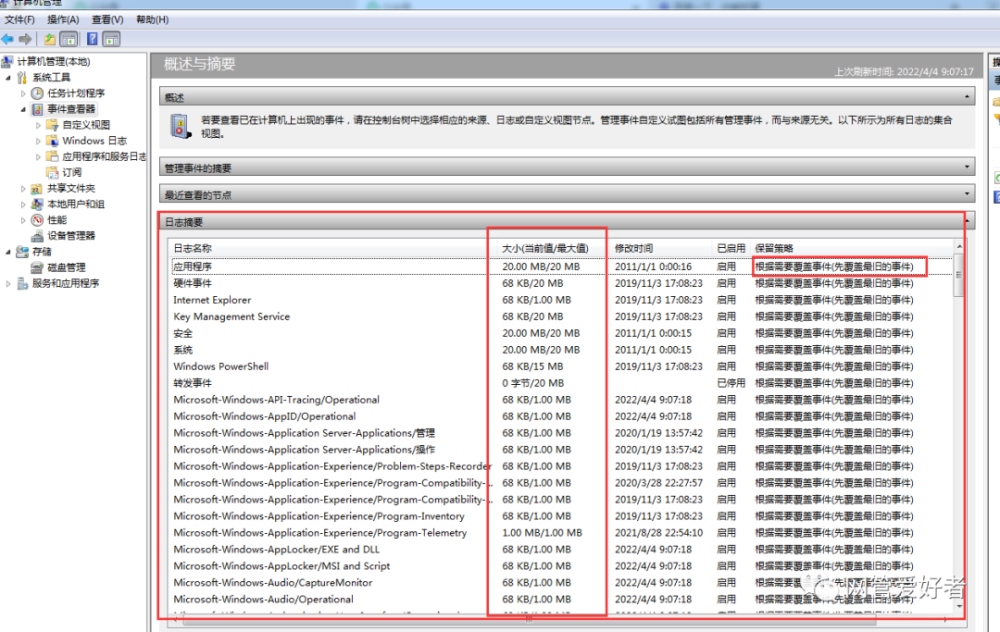Click the Windows 日志 folder icon

coord(53,140)
